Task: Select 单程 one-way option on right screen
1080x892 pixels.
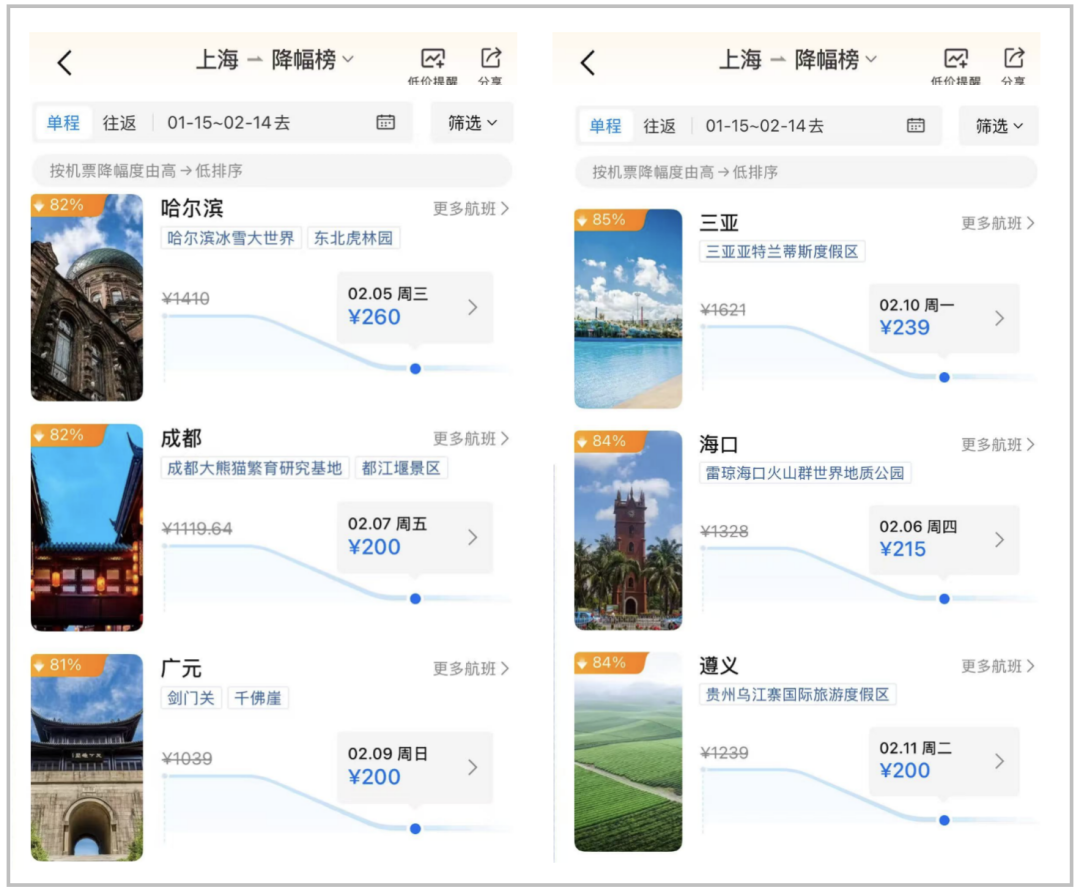Action: tap(605, 125)
